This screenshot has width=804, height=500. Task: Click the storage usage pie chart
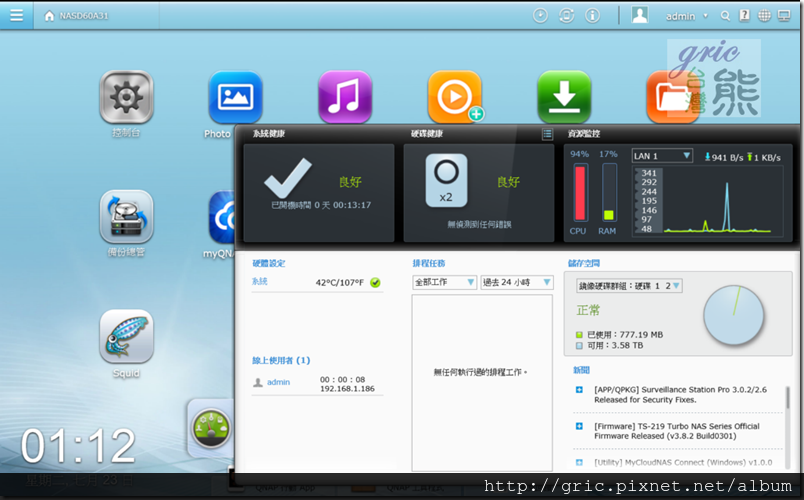(x=734, y=315)
